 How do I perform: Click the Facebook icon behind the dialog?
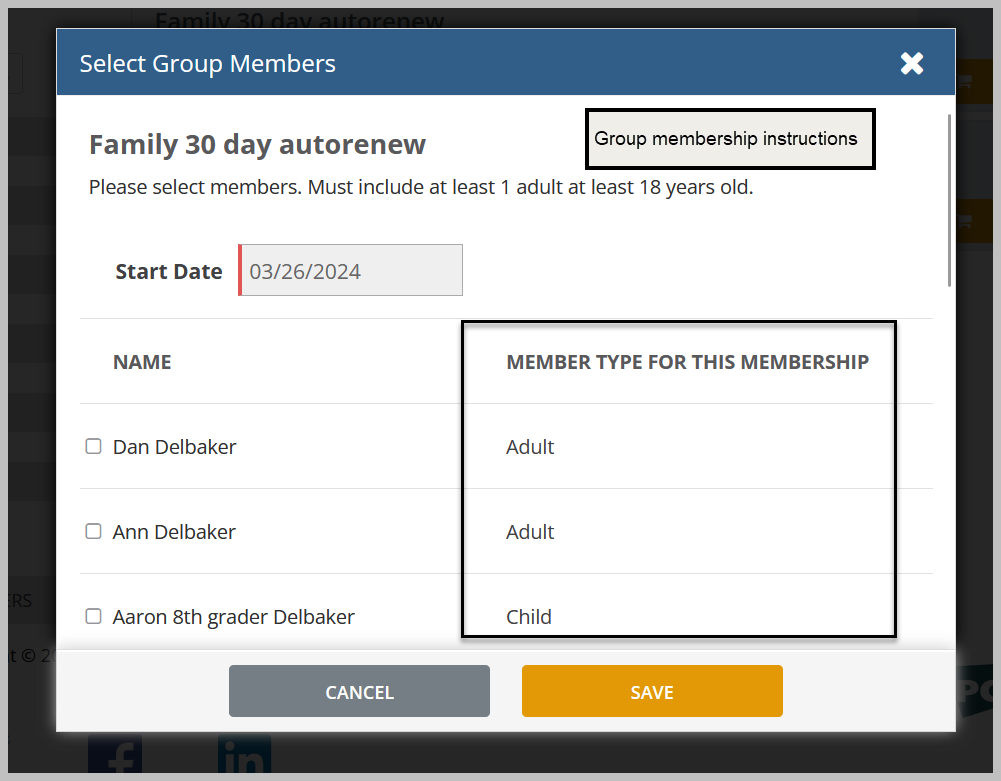point(115,754)
